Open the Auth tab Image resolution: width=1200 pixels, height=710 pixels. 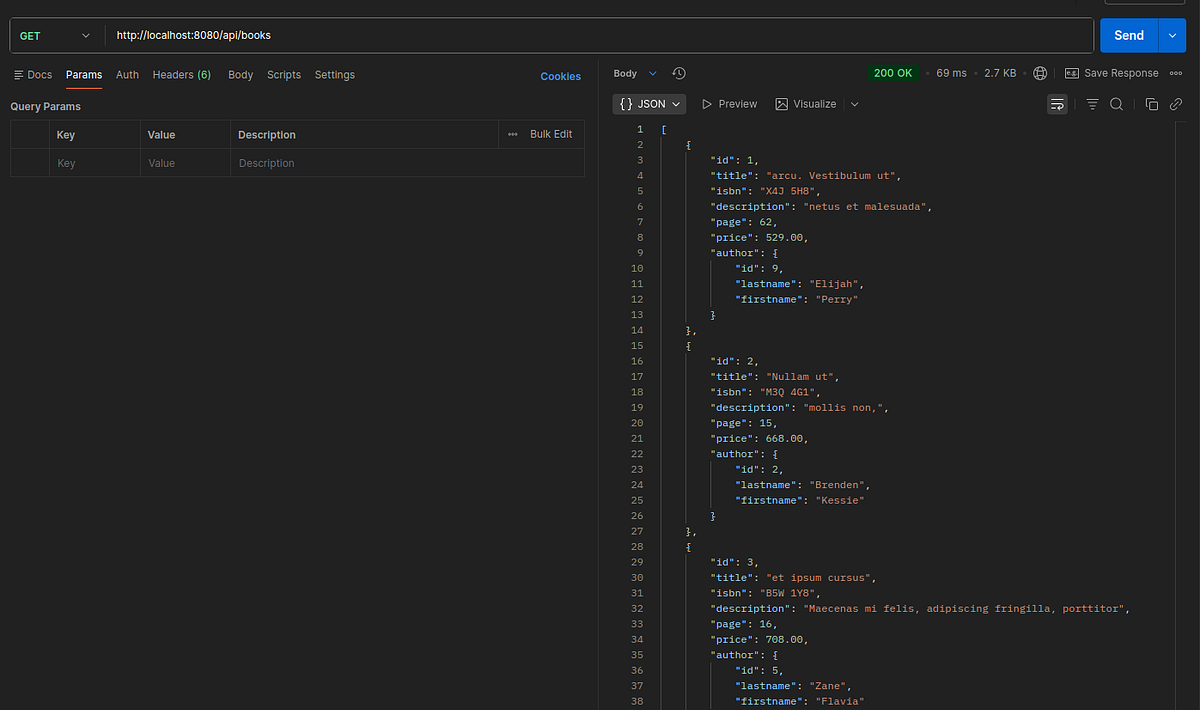(x=127, y=75)
